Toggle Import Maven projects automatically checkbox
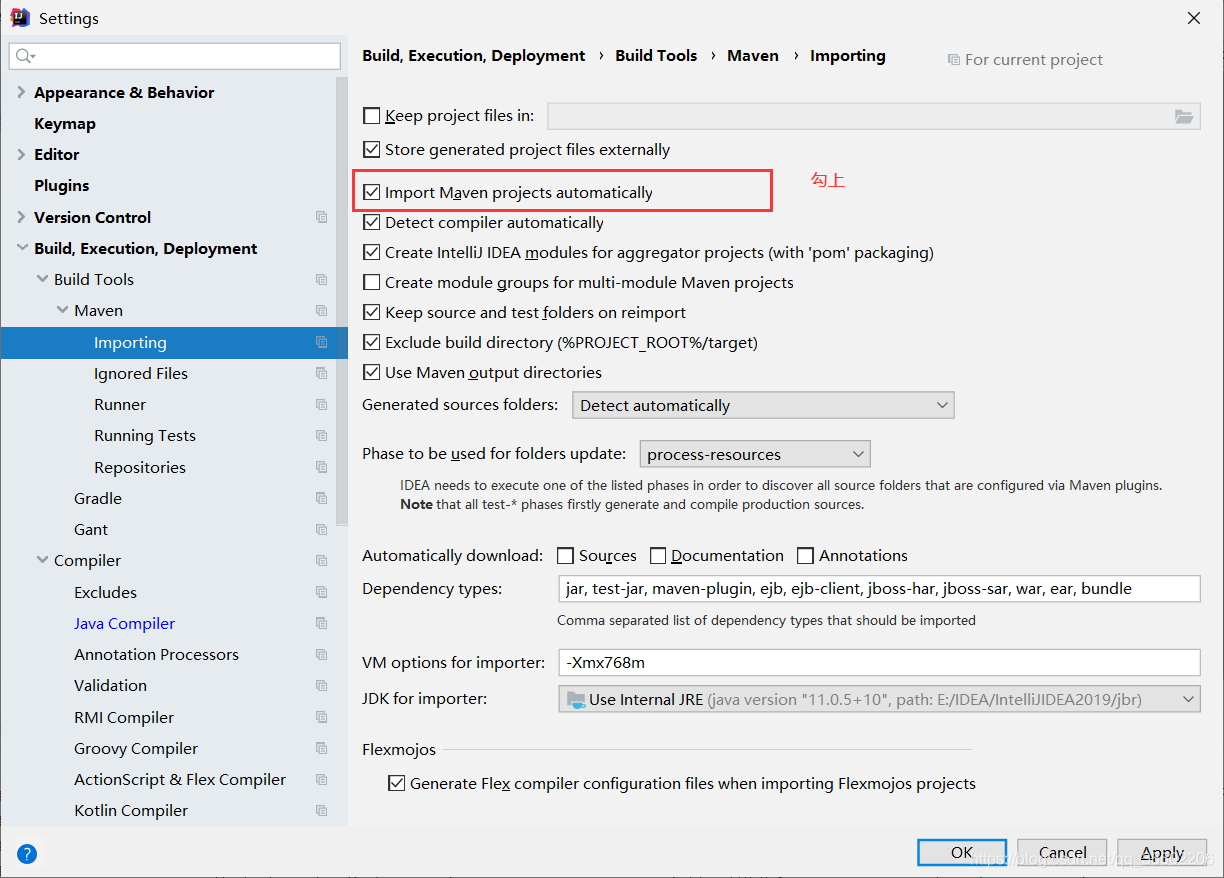Viewport: 1224px width, 878px height. pos(371,192)
